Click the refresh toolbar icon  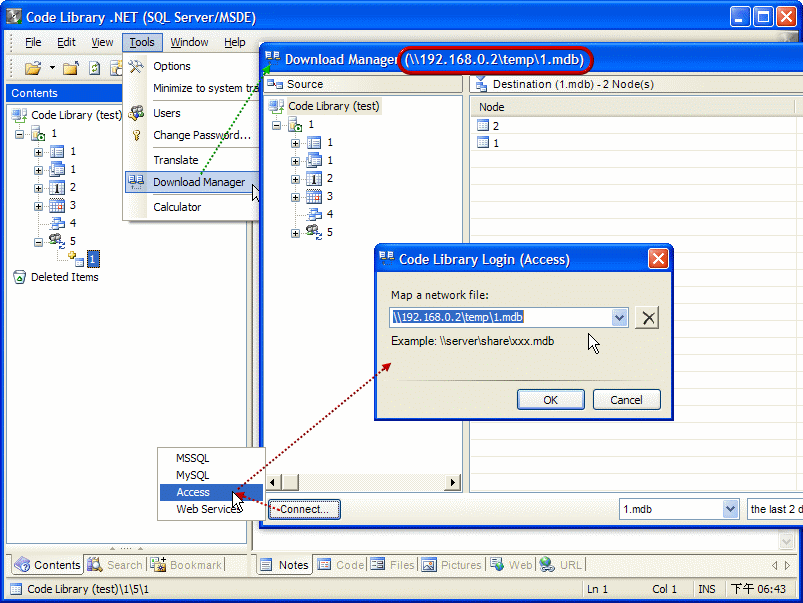pos(94,68)
